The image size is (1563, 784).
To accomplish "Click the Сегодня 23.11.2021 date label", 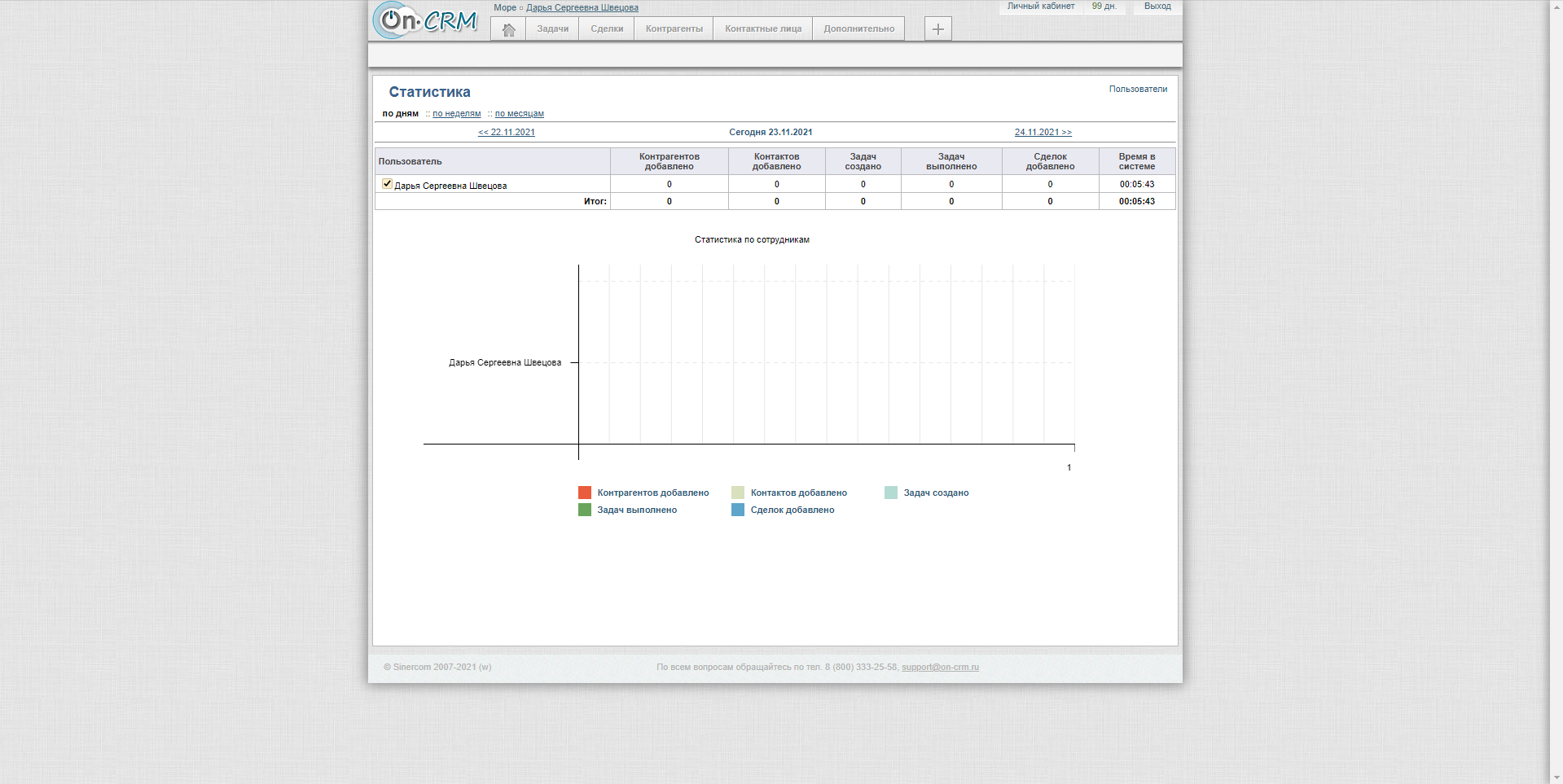I will coord(771,132).
